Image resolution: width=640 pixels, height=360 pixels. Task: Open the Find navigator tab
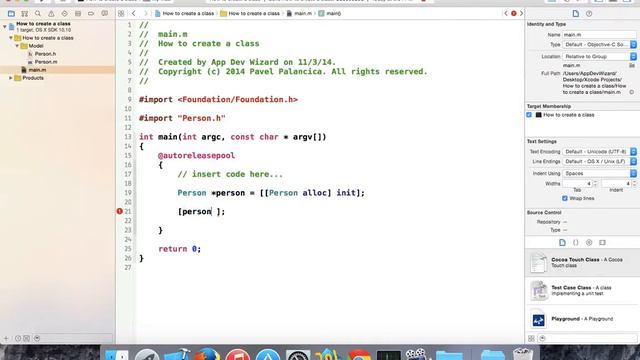coord(38,13)
